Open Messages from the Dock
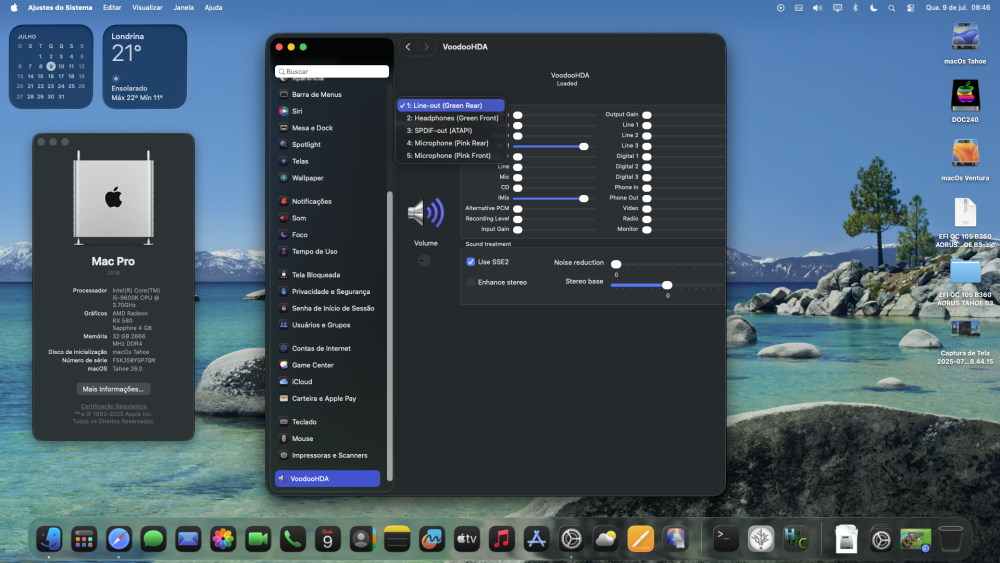1000x563 pixels. click(153, 539)
